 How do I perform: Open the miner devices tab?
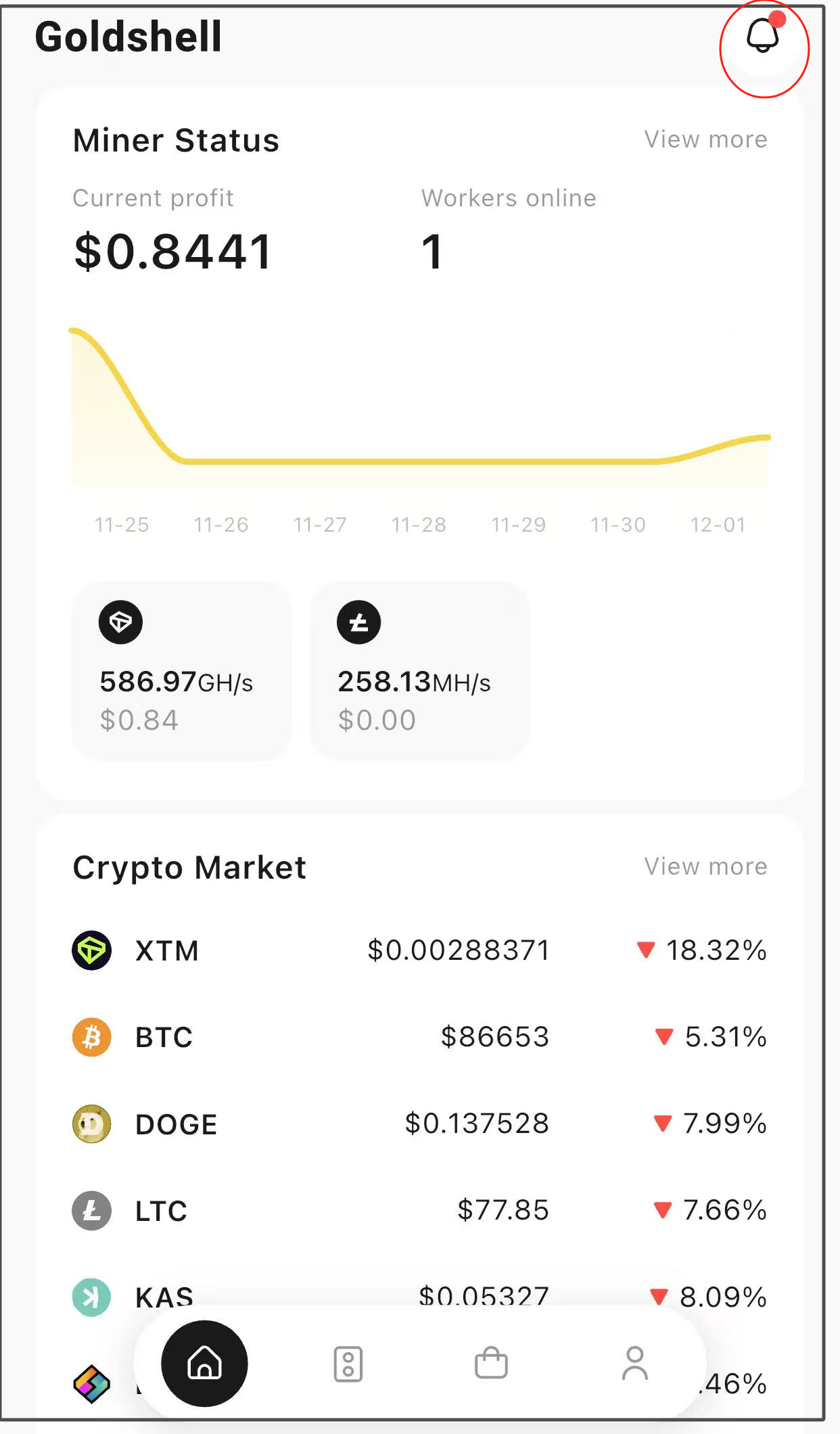(x=348, y=1364)
